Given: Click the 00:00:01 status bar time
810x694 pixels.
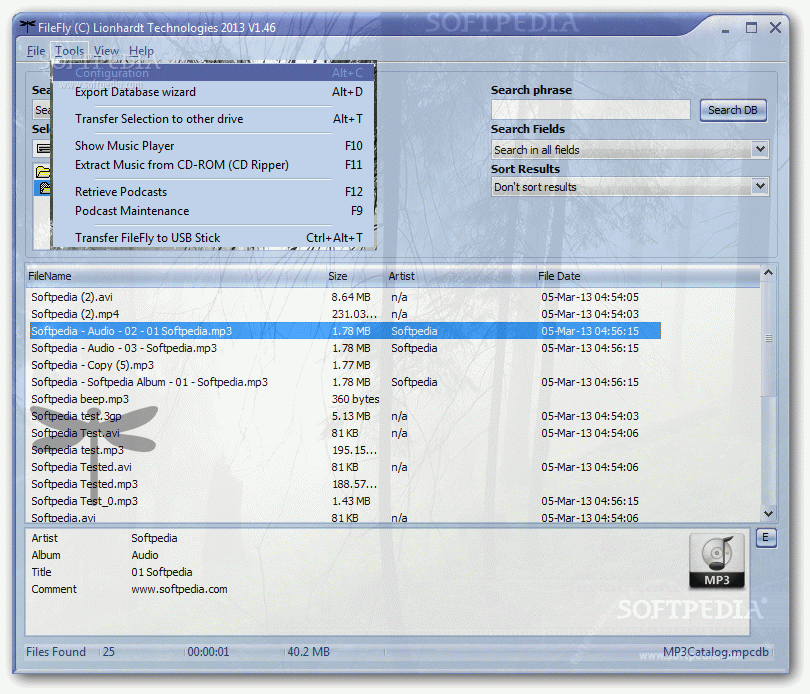Looking at the screenshot, I should (x=208, y=652).
